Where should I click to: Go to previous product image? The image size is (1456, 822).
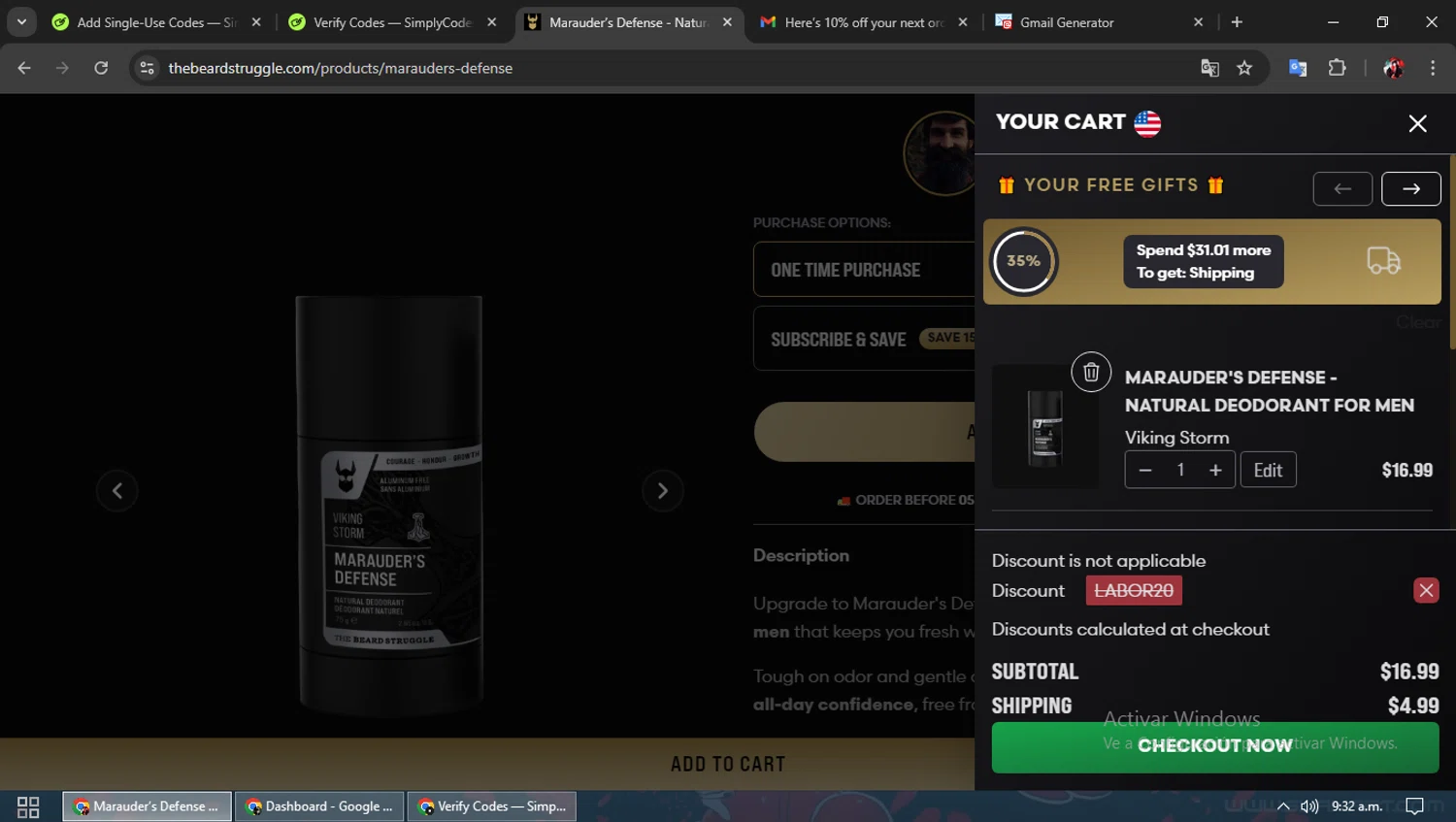pos(117,491)
